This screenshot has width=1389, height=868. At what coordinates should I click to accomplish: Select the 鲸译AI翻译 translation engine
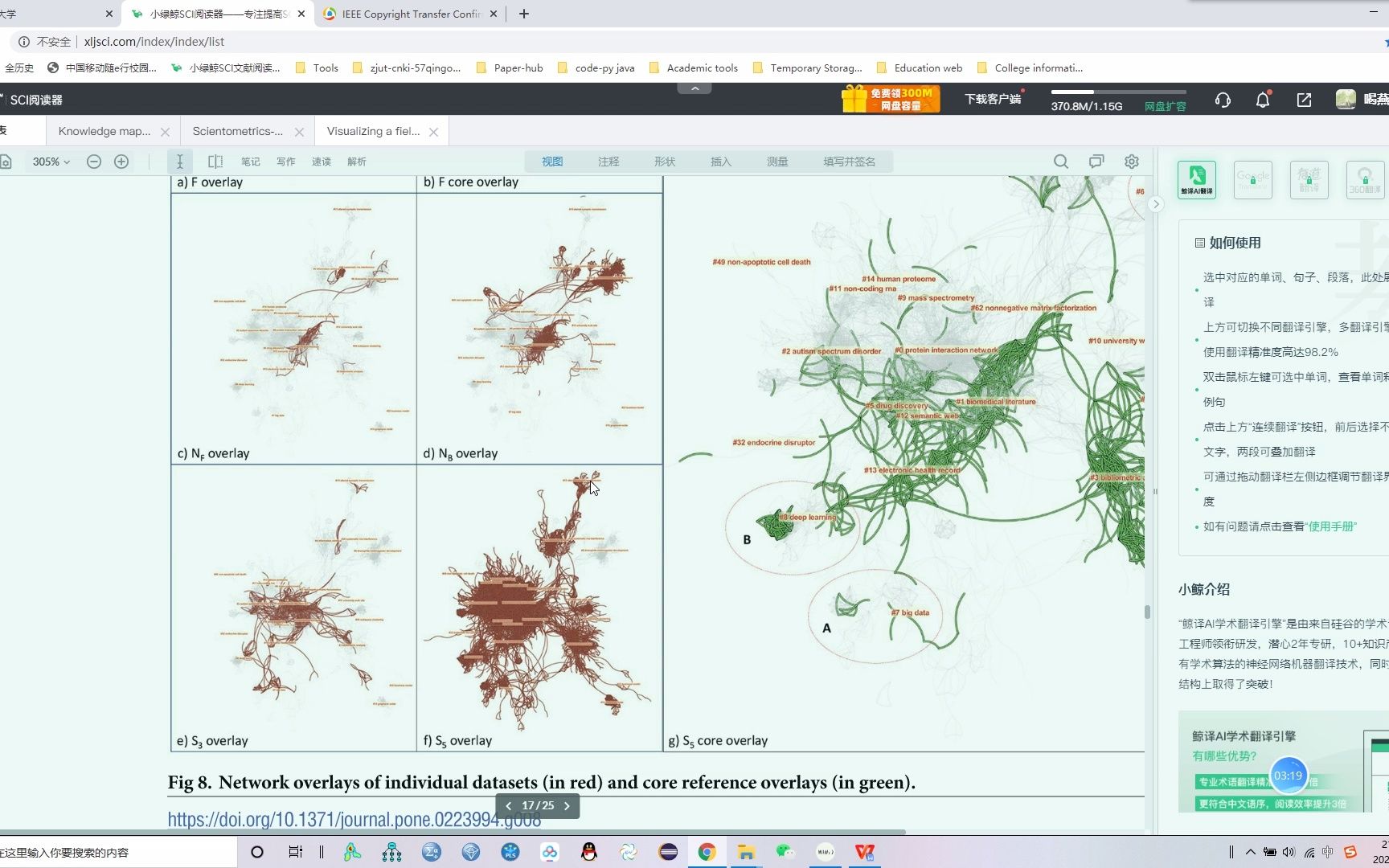click(1197, 179)
